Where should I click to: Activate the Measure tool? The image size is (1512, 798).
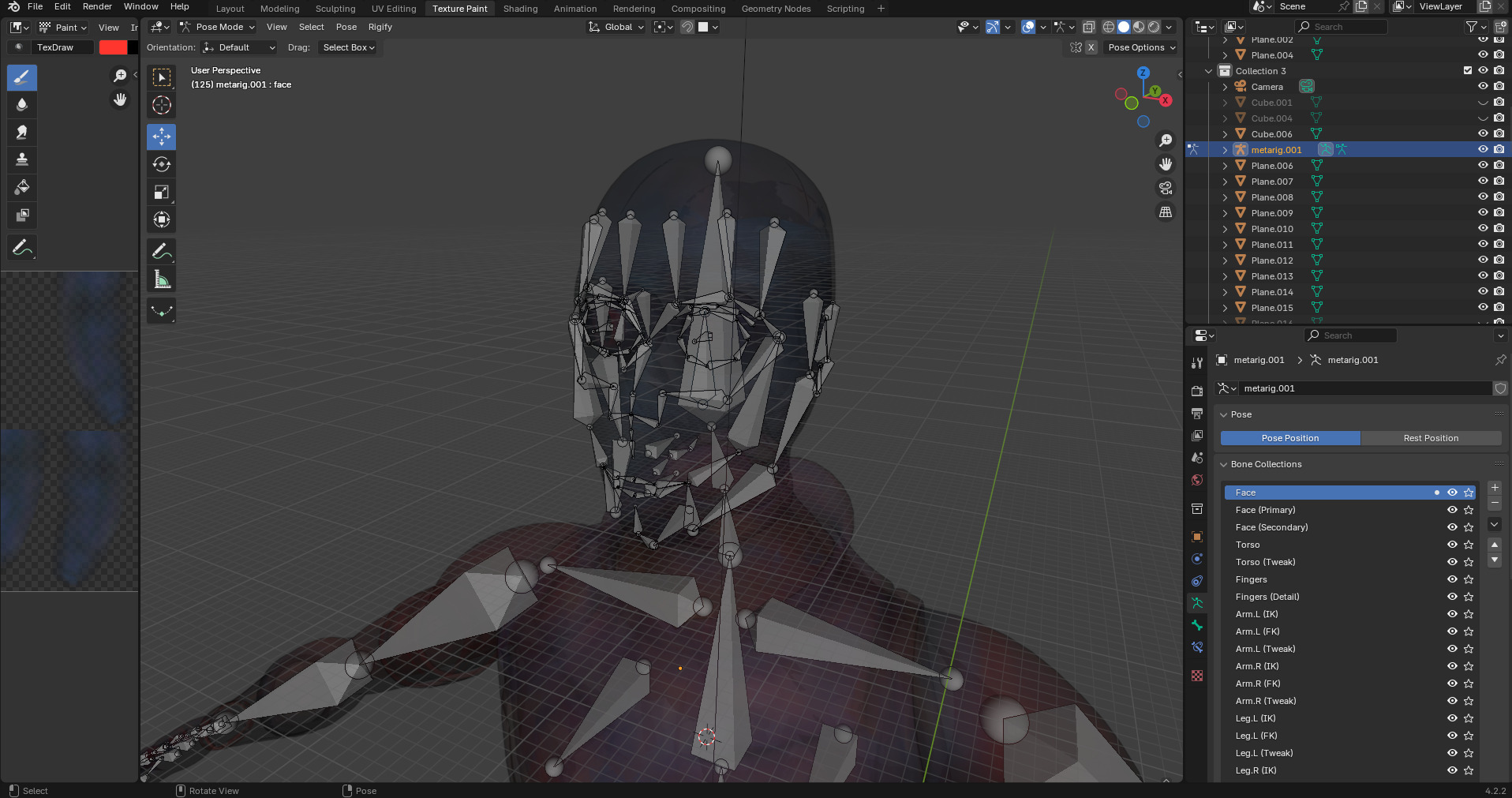click(x=161, y=279)
